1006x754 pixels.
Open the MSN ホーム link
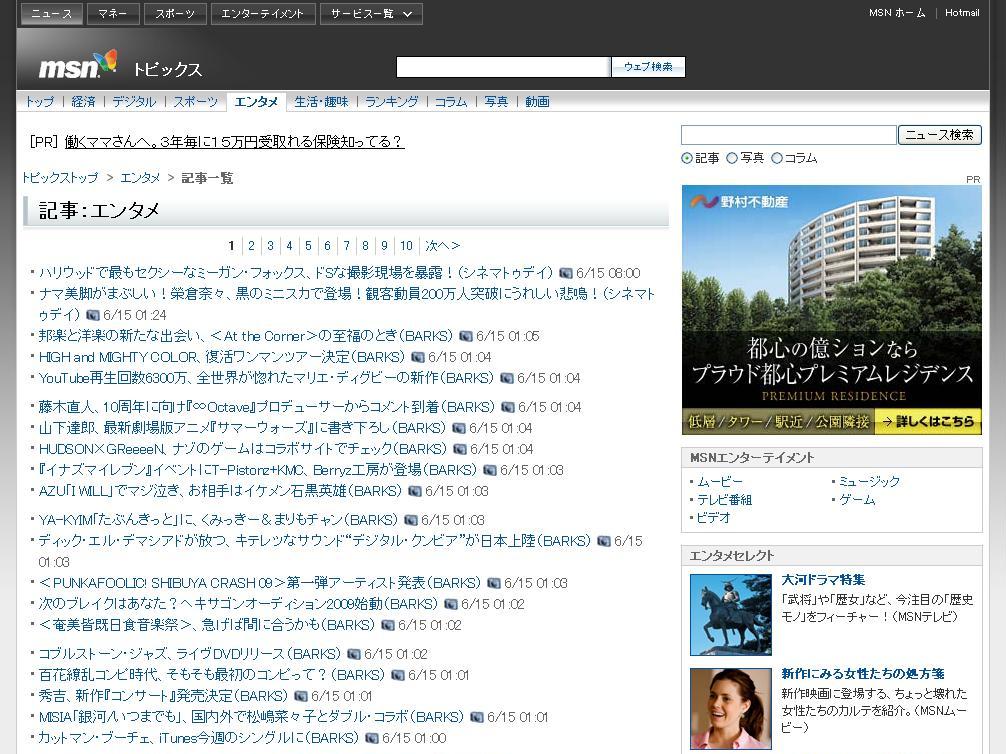[897, 13]
